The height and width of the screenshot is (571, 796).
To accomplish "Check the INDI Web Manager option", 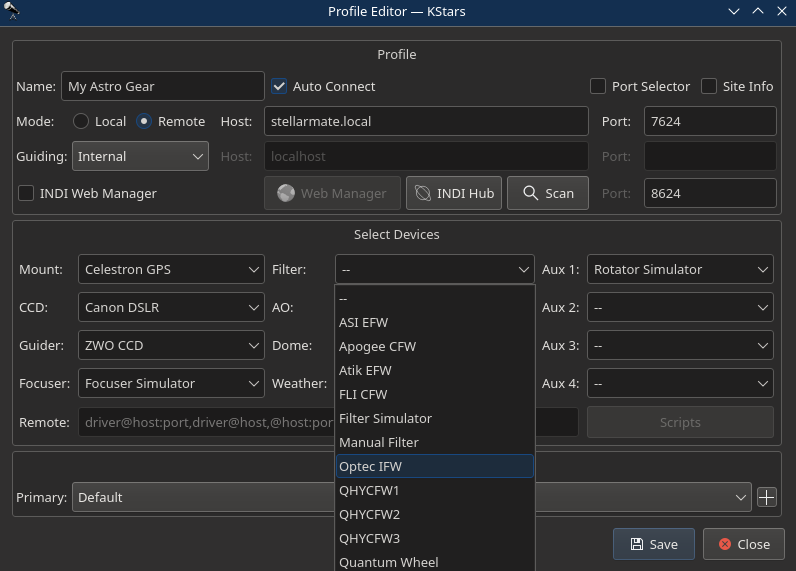I will point(26,193).
